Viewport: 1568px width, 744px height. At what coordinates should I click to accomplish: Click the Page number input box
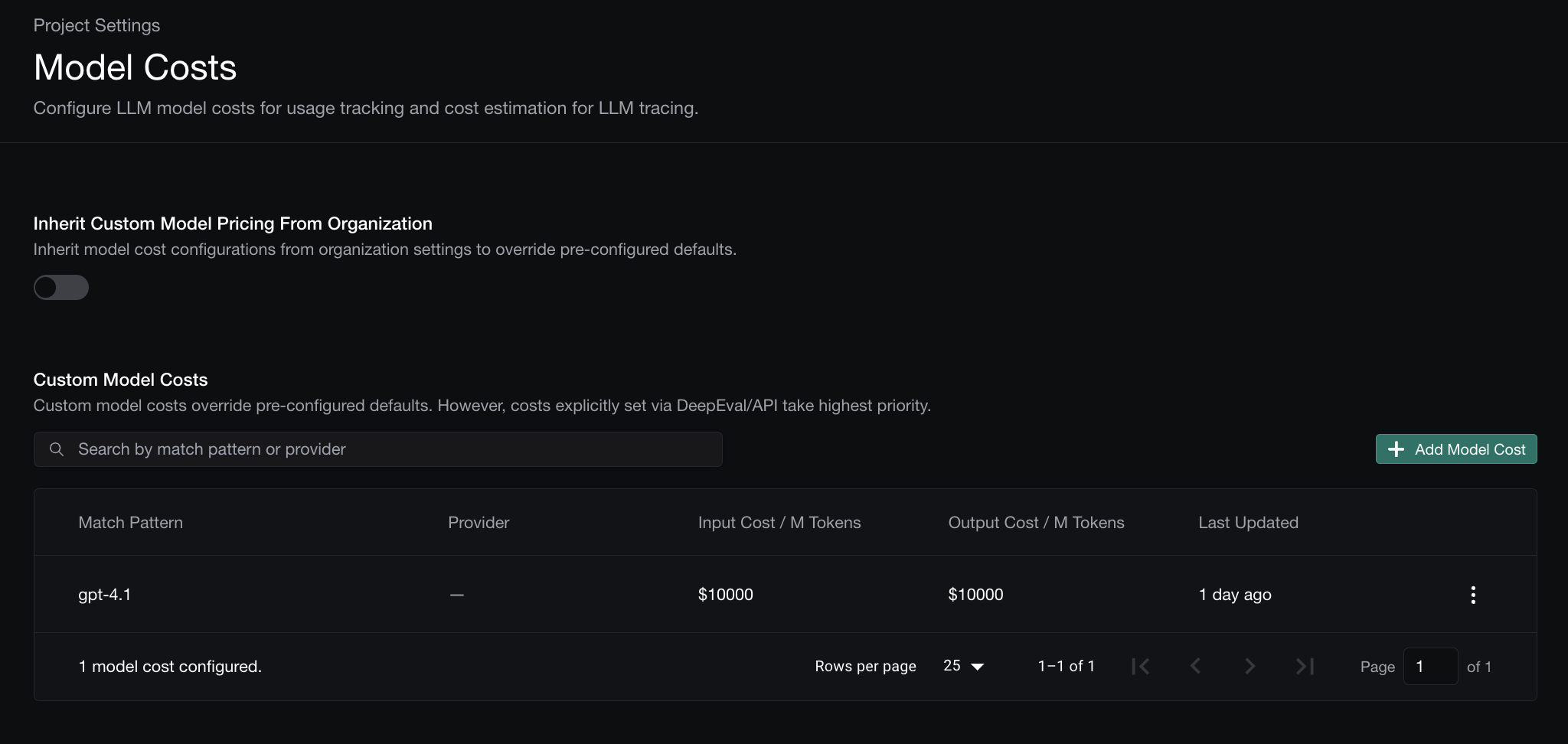click(1429, 667)
